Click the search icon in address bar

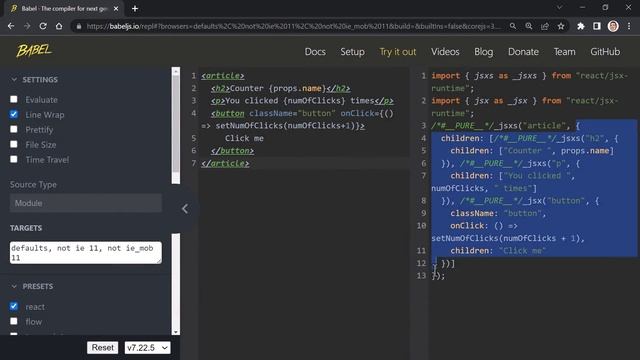513,26
